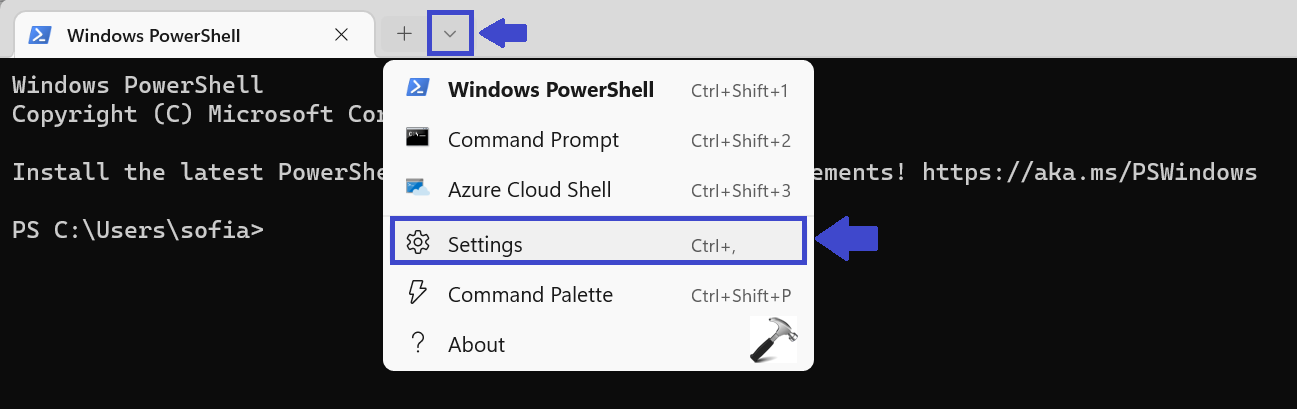This screenshot has height=409, width=1297.
Task: Click the Command Palette lightning icon
Action: tap(417, 293)
